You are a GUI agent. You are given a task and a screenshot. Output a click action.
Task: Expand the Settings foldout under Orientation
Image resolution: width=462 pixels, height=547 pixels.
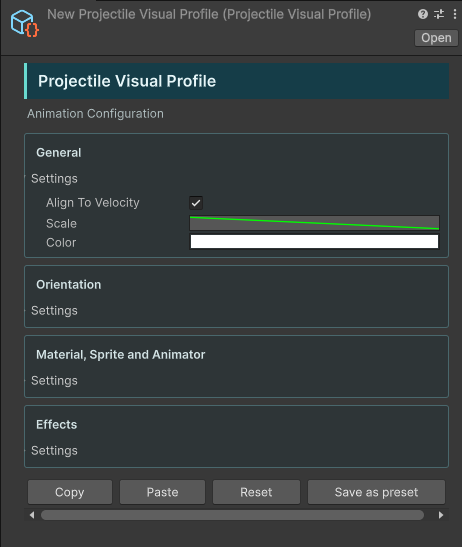pyautogui.click(x=54, y=310)
